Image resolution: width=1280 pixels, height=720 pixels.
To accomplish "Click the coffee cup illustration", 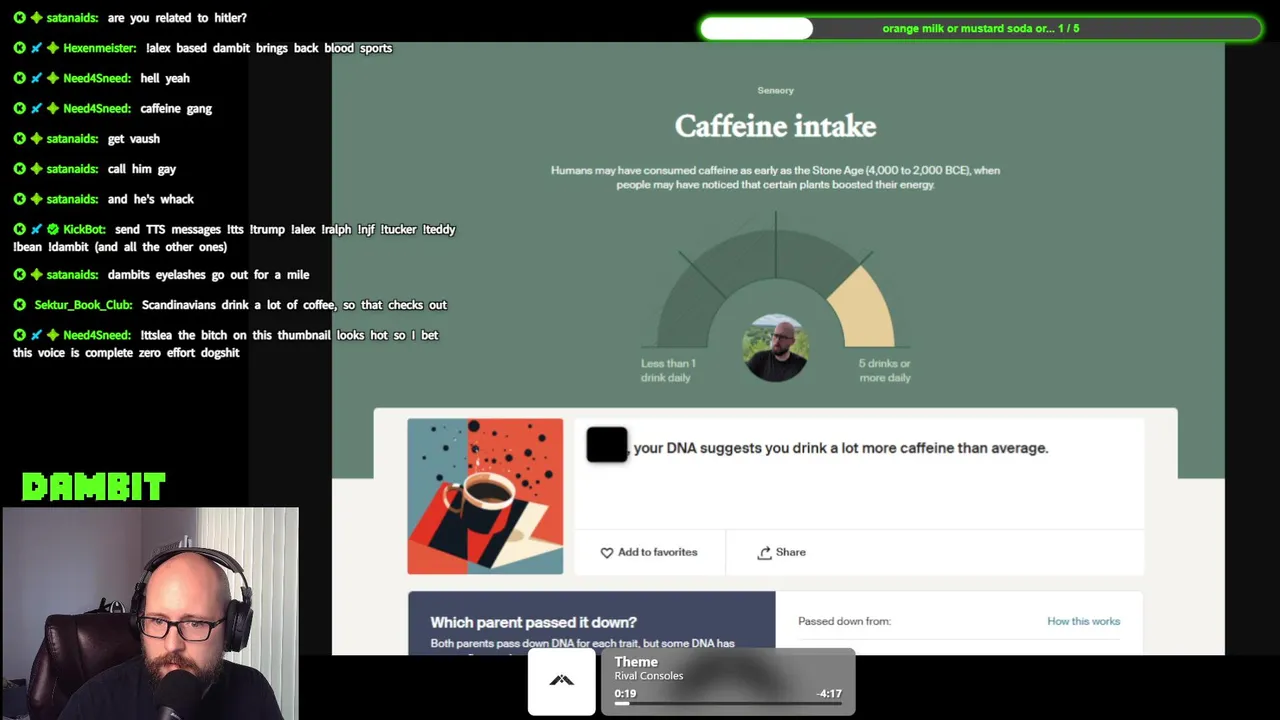I will 485,496.
